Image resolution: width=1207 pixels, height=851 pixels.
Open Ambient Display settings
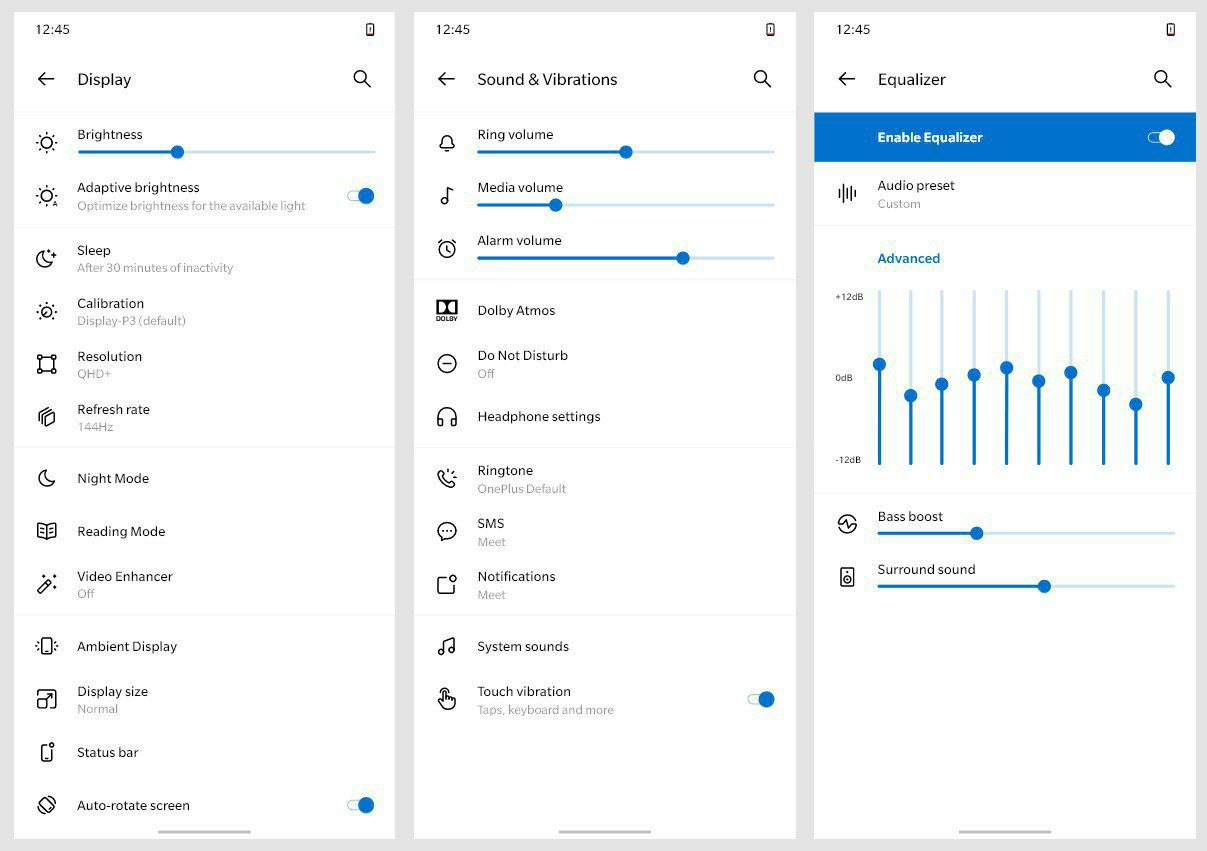point(205,646)
